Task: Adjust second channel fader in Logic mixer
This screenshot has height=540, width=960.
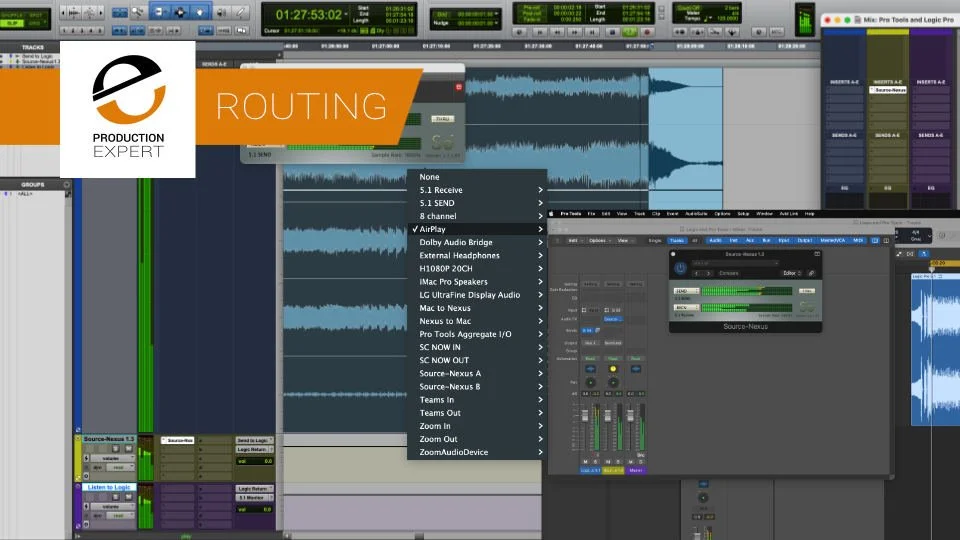Action: tap(607, 416)
